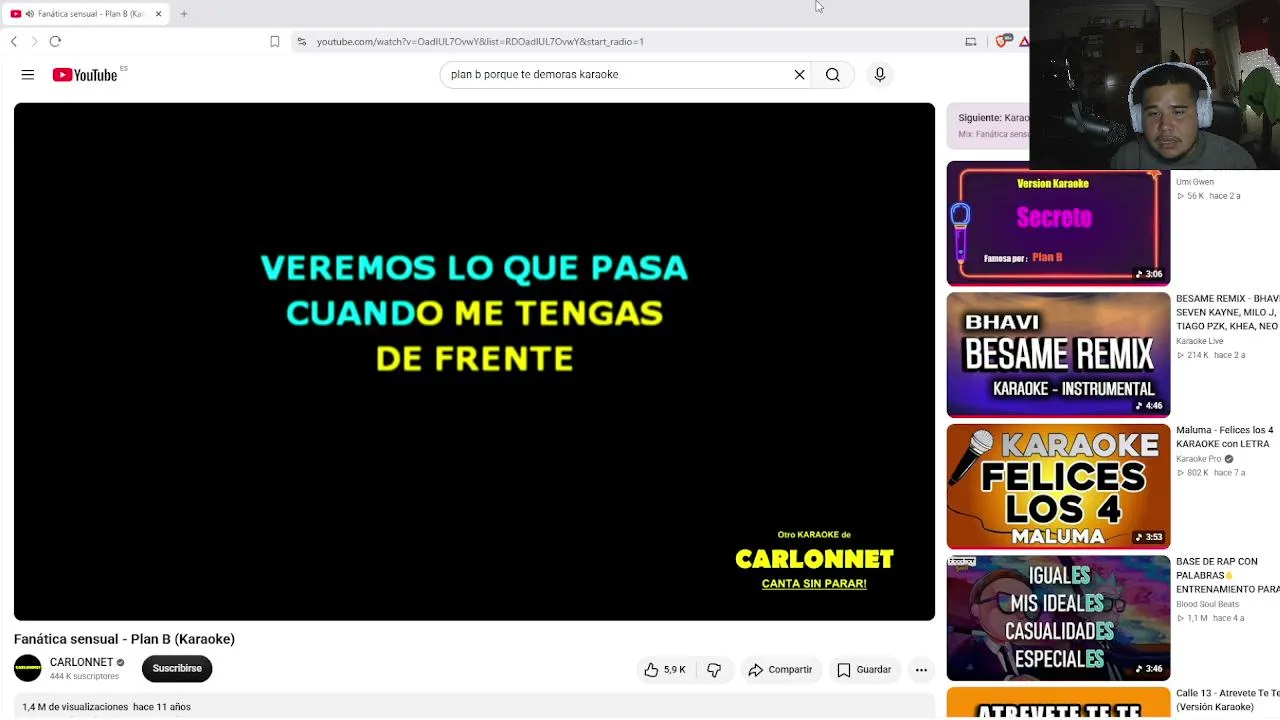View site information next to the URL

302,42
